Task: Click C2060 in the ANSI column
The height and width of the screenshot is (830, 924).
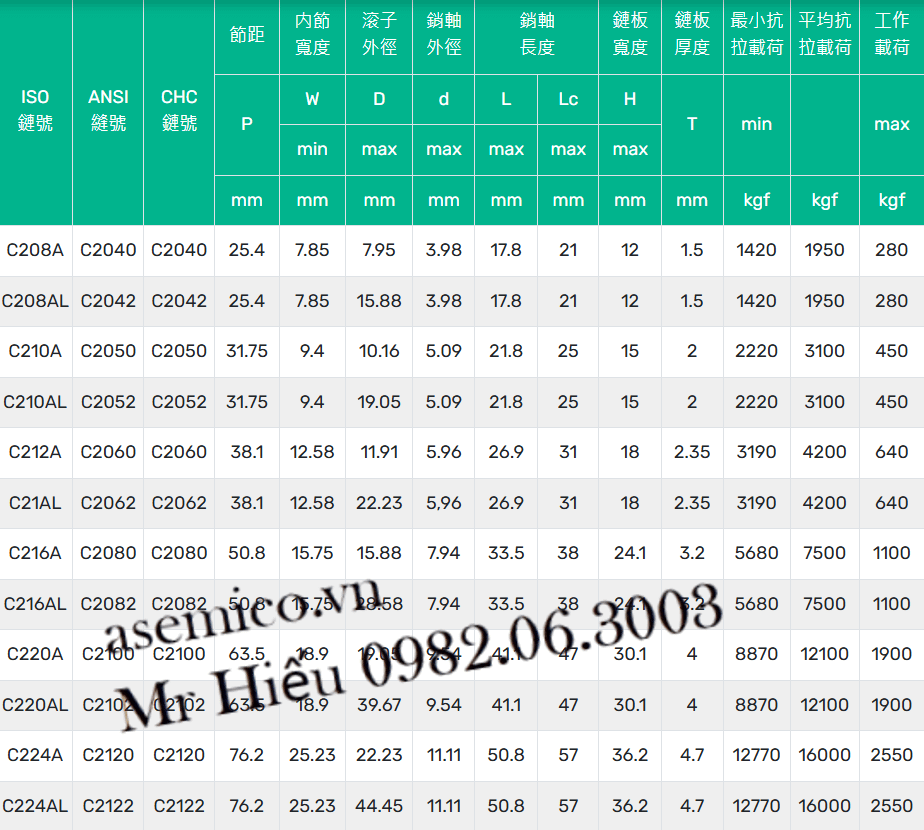Action: 108,452
